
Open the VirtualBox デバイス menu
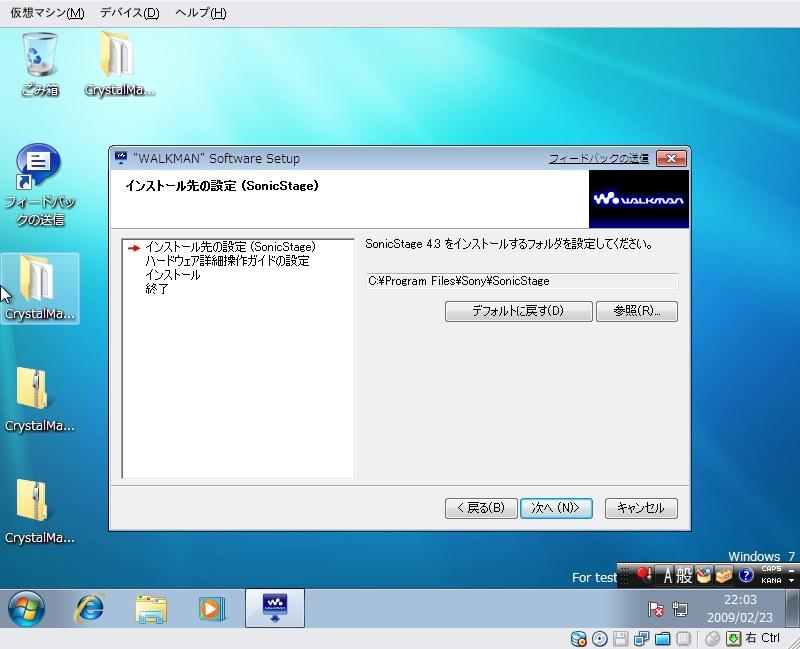pyautogui.click(x=129, y=13)
